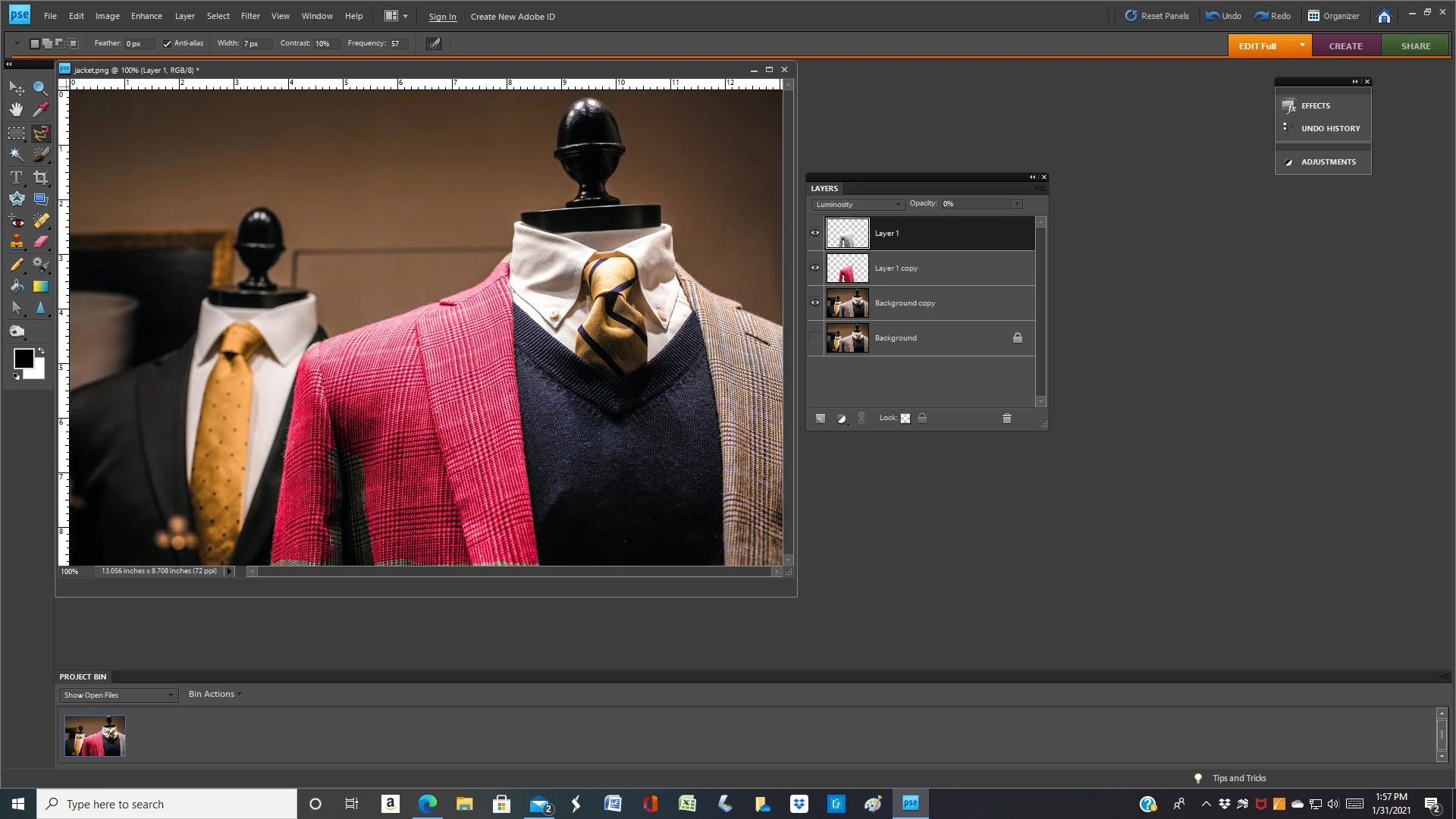Select the Paint Bucket tool
This screenshot has width=1456, height=819.
coord(16,287)
